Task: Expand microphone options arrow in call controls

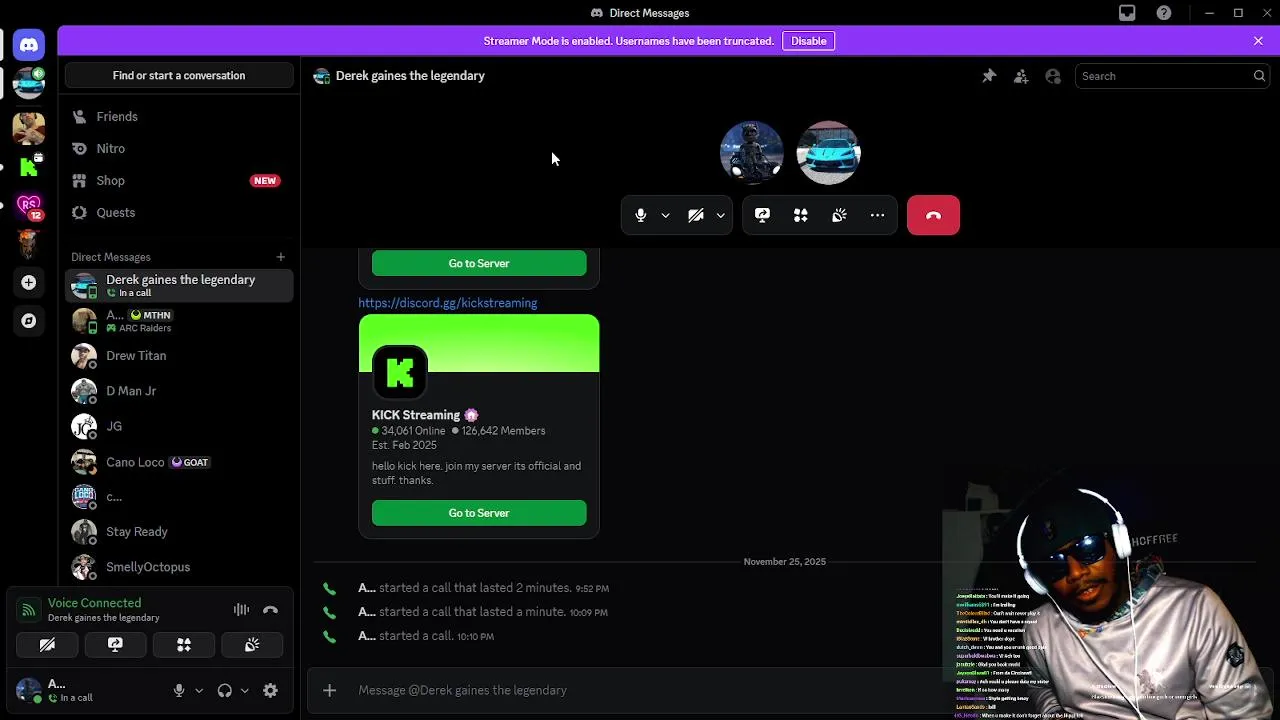Action: 665,215
